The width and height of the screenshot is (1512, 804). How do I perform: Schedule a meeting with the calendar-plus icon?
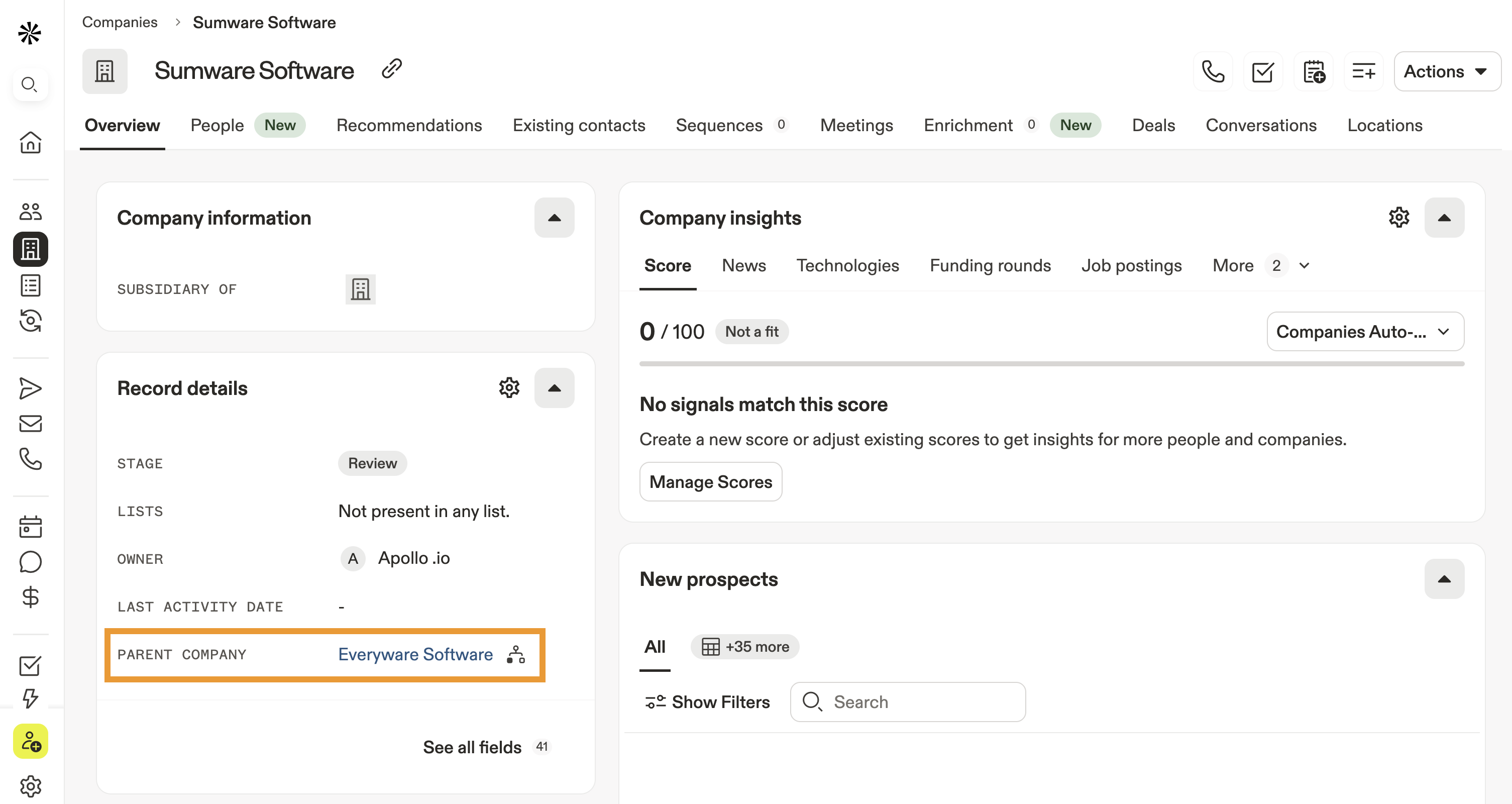tap(1314, 72)
